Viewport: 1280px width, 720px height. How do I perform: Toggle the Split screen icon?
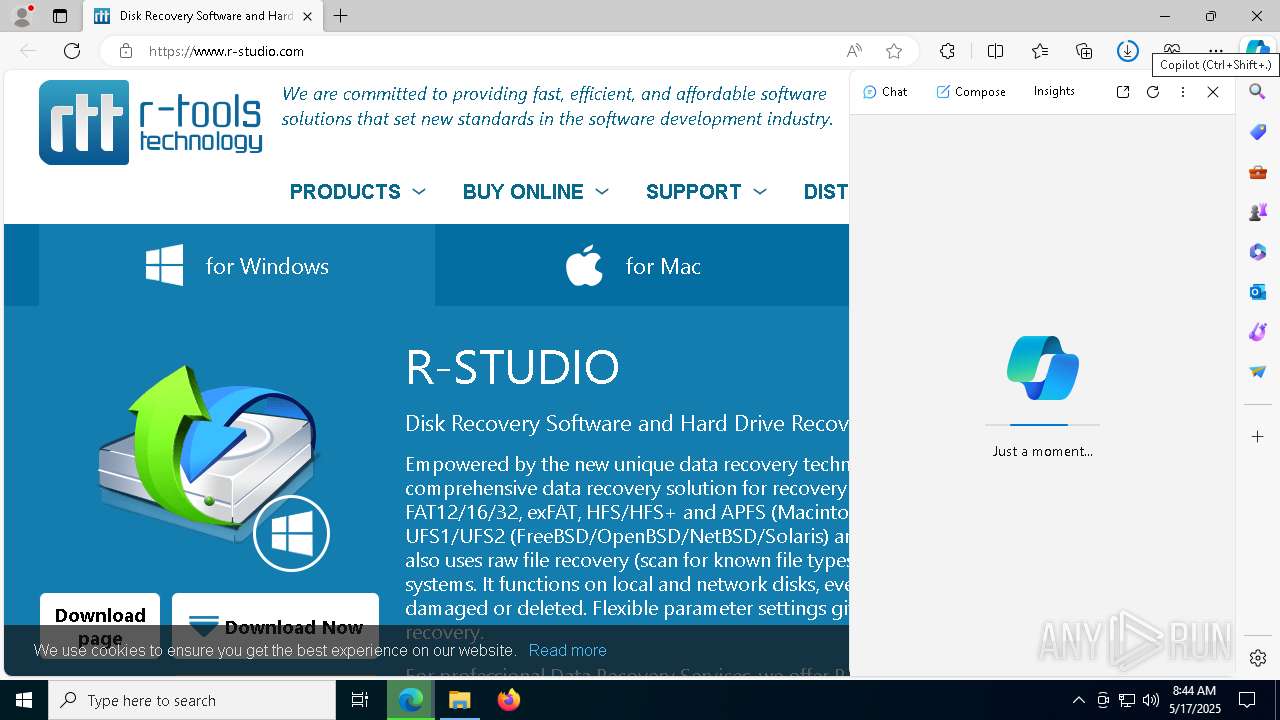coord(995,51)
